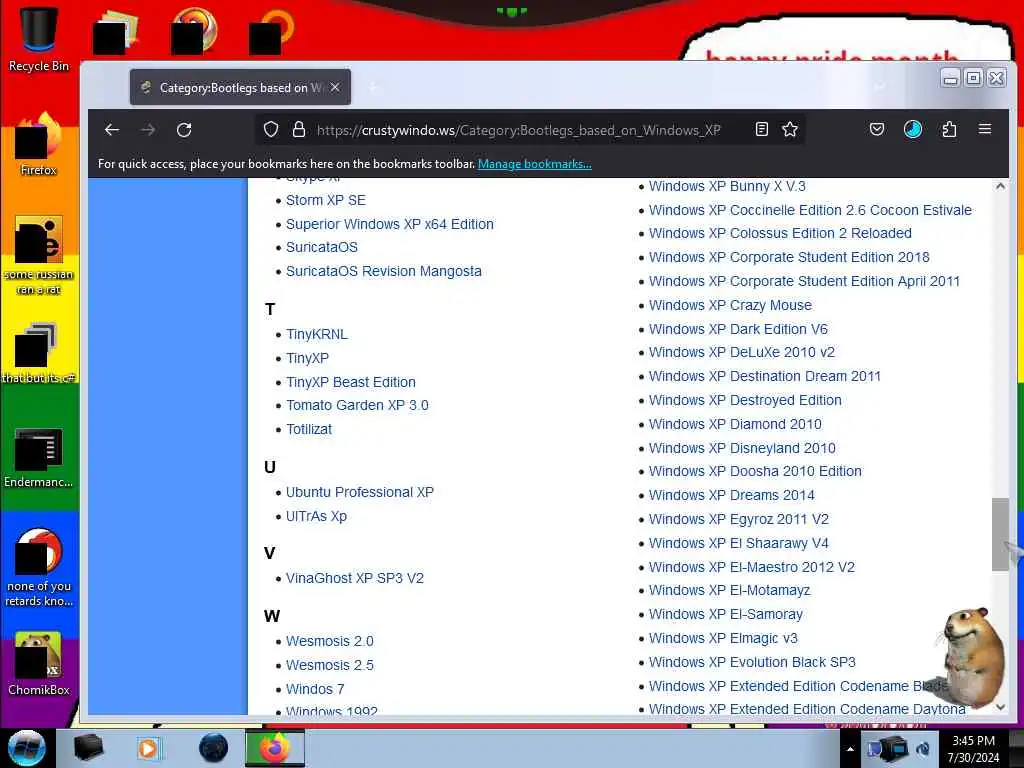This screenshot has height=768, width=1024.
Task: Click the volume speaker tray icon
Action: (923, 749)
